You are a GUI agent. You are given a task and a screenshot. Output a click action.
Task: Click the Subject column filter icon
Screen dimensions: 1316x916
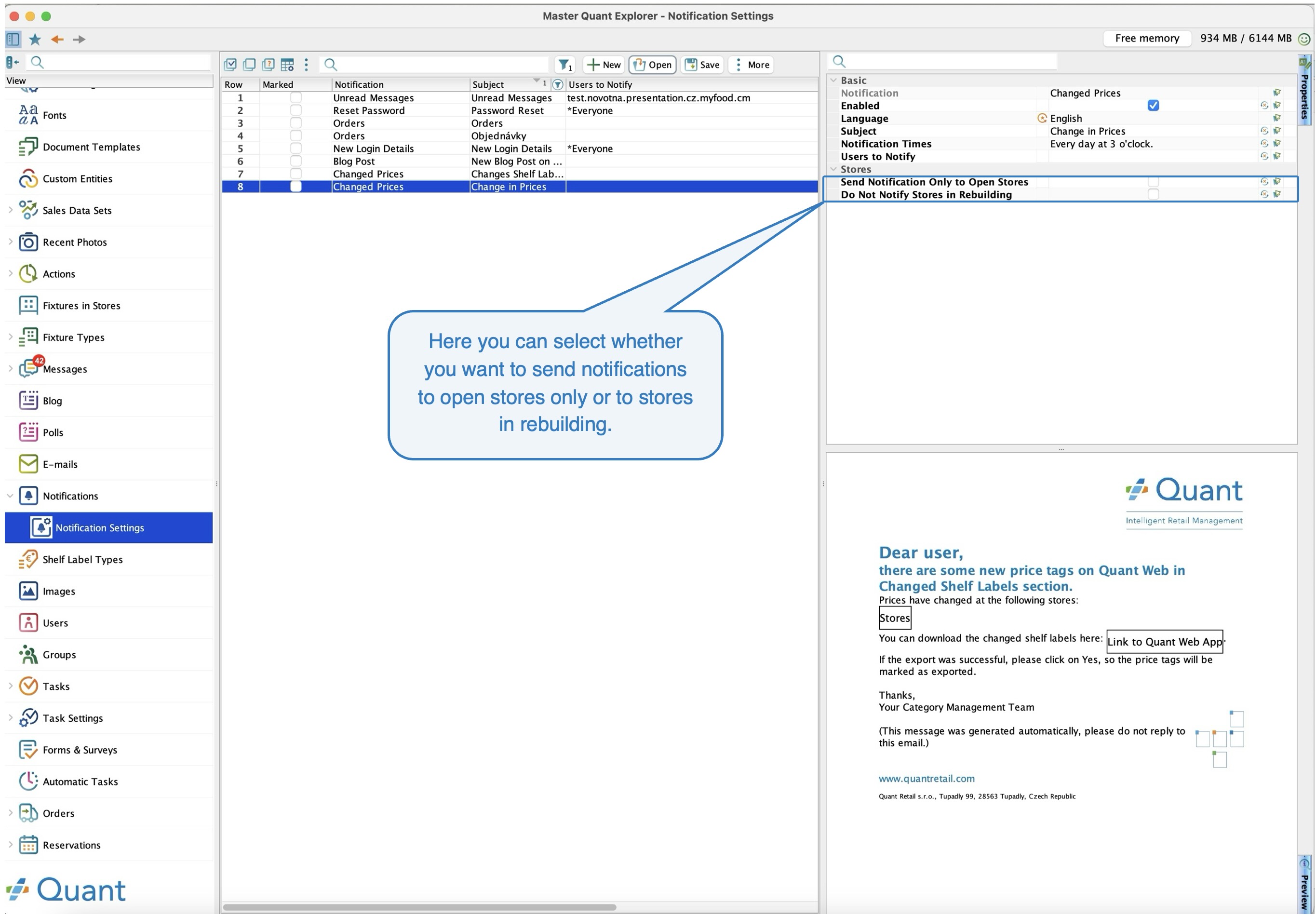point(557,85)
